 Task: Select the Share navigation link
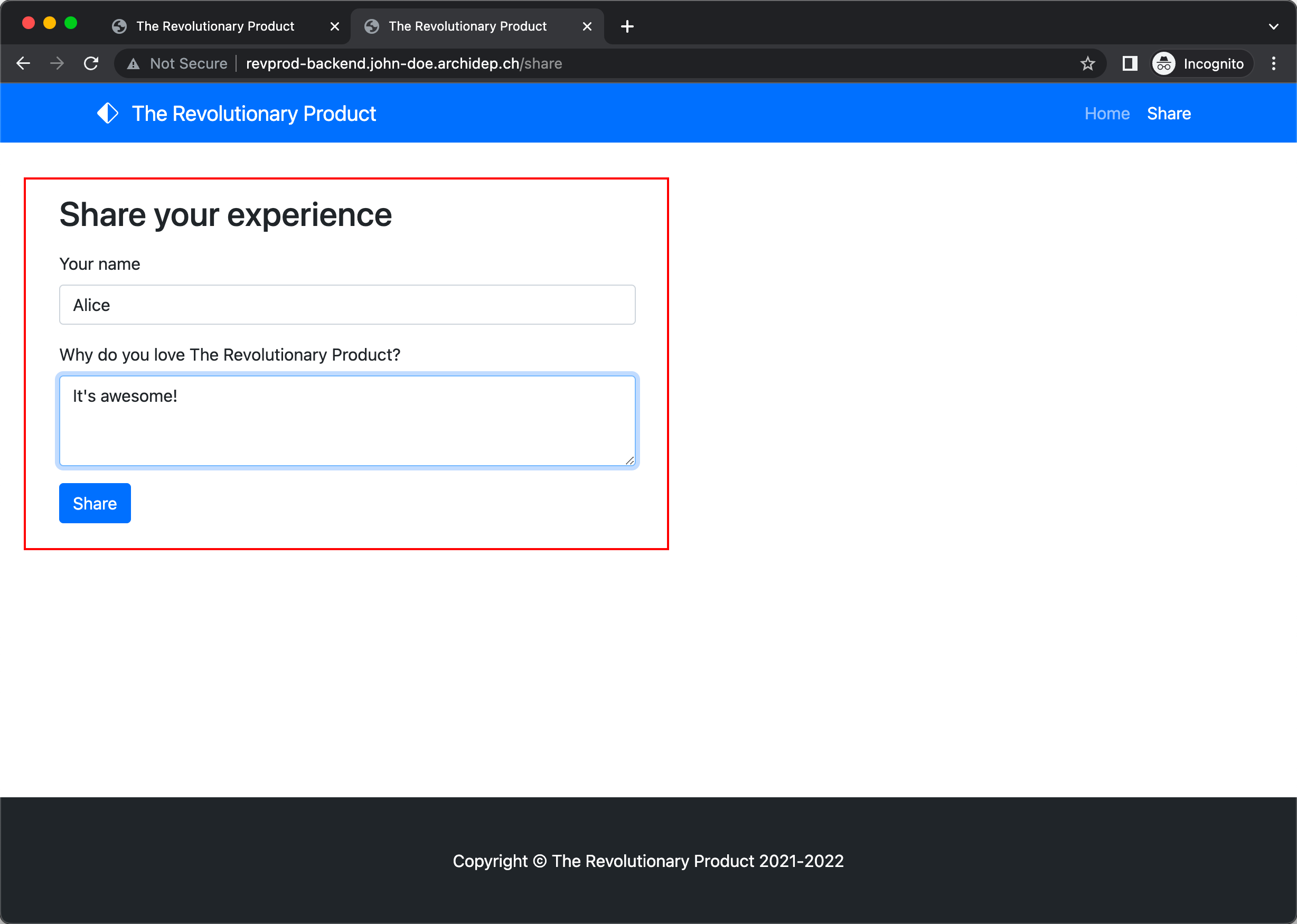click(1169, 112)
